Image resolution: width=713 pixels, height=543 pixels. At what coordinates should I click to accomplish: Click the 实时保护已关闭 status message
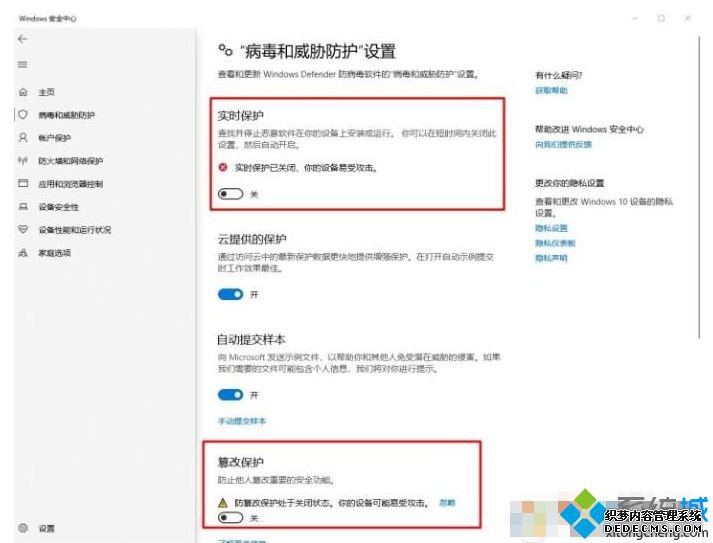pos(306,168)
